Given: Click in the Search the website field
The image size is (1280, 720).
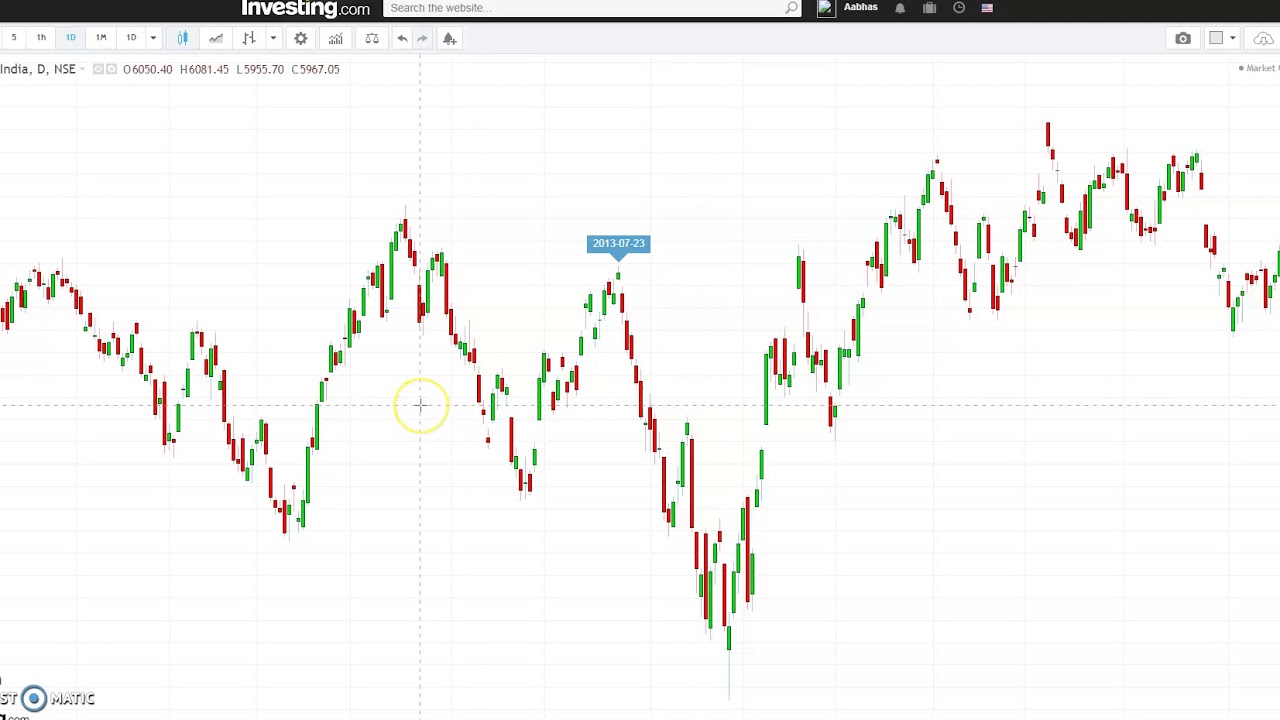Looking at the screenshot, I should click(x=583, y=8).
